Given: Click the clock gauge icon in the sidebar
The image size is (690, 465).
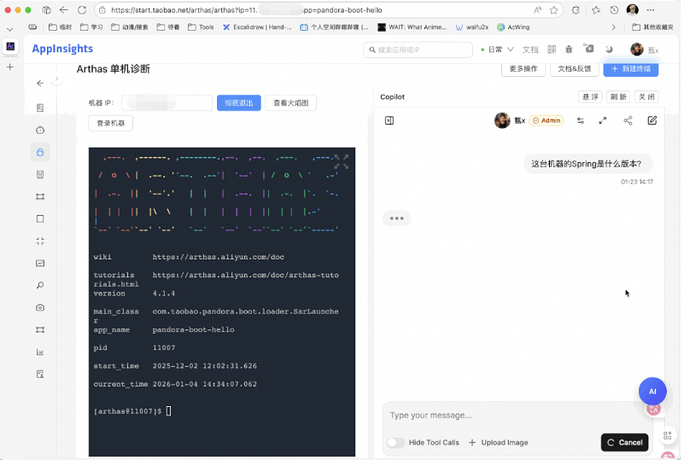Looking at the screenshot, I should tap(40, 130).
